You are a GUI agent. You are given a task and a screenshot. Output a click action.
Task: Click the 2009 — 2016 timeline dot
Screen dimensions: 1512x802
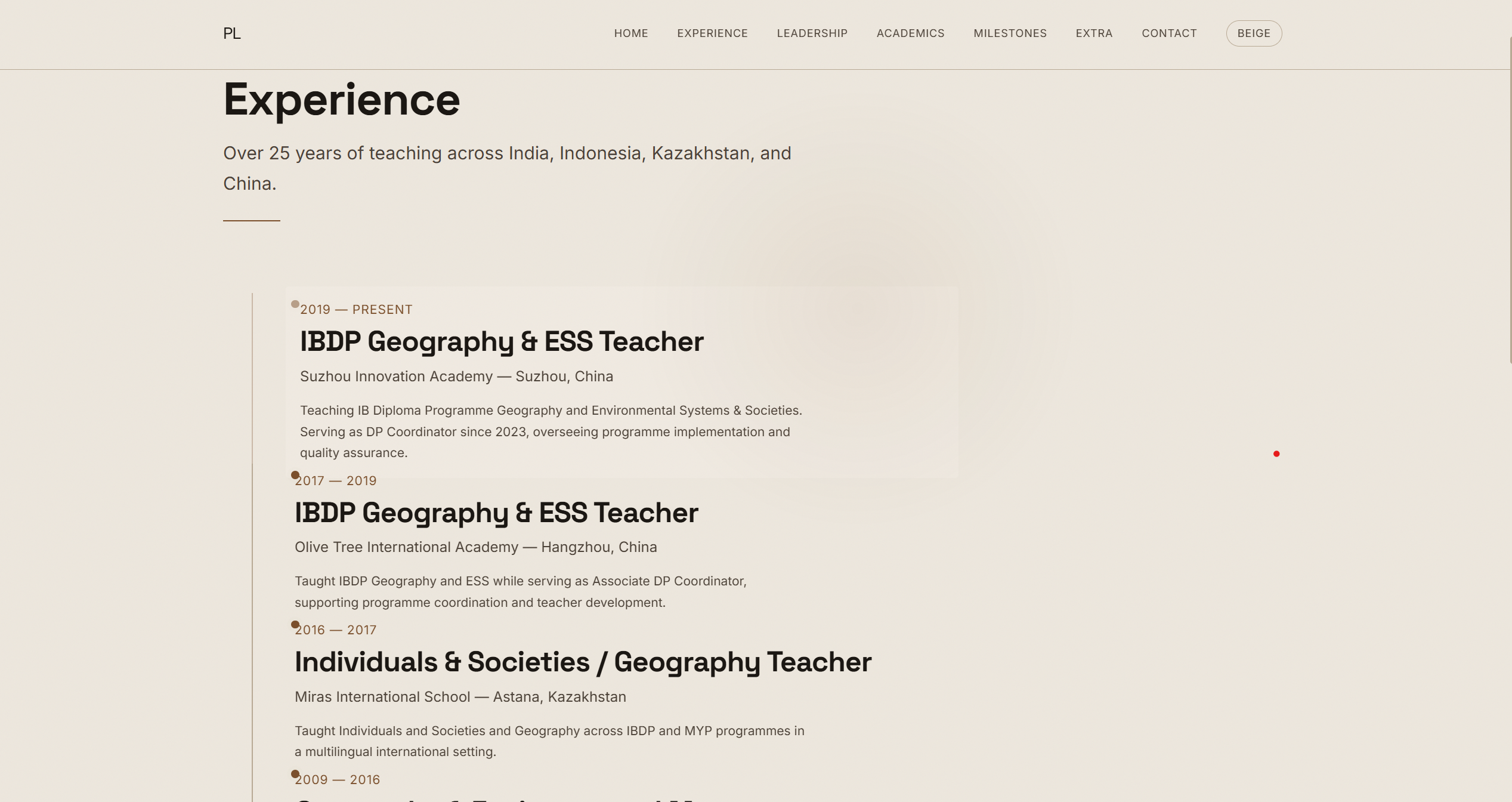pos(294,773)
